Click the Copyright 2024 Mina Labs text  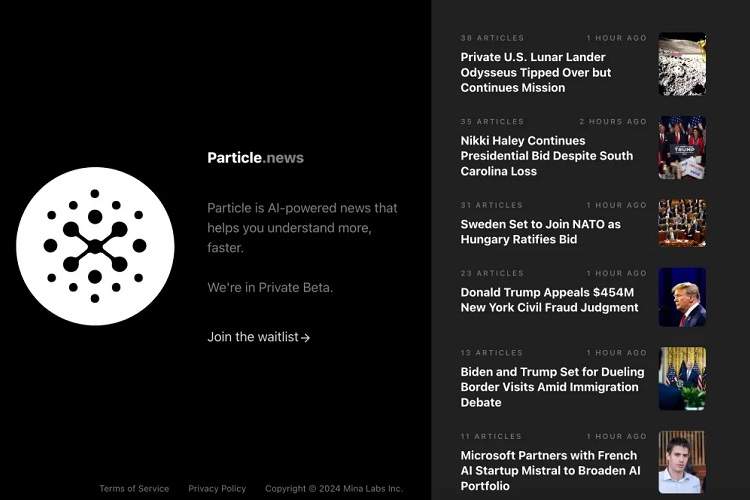tap(333, 489)
